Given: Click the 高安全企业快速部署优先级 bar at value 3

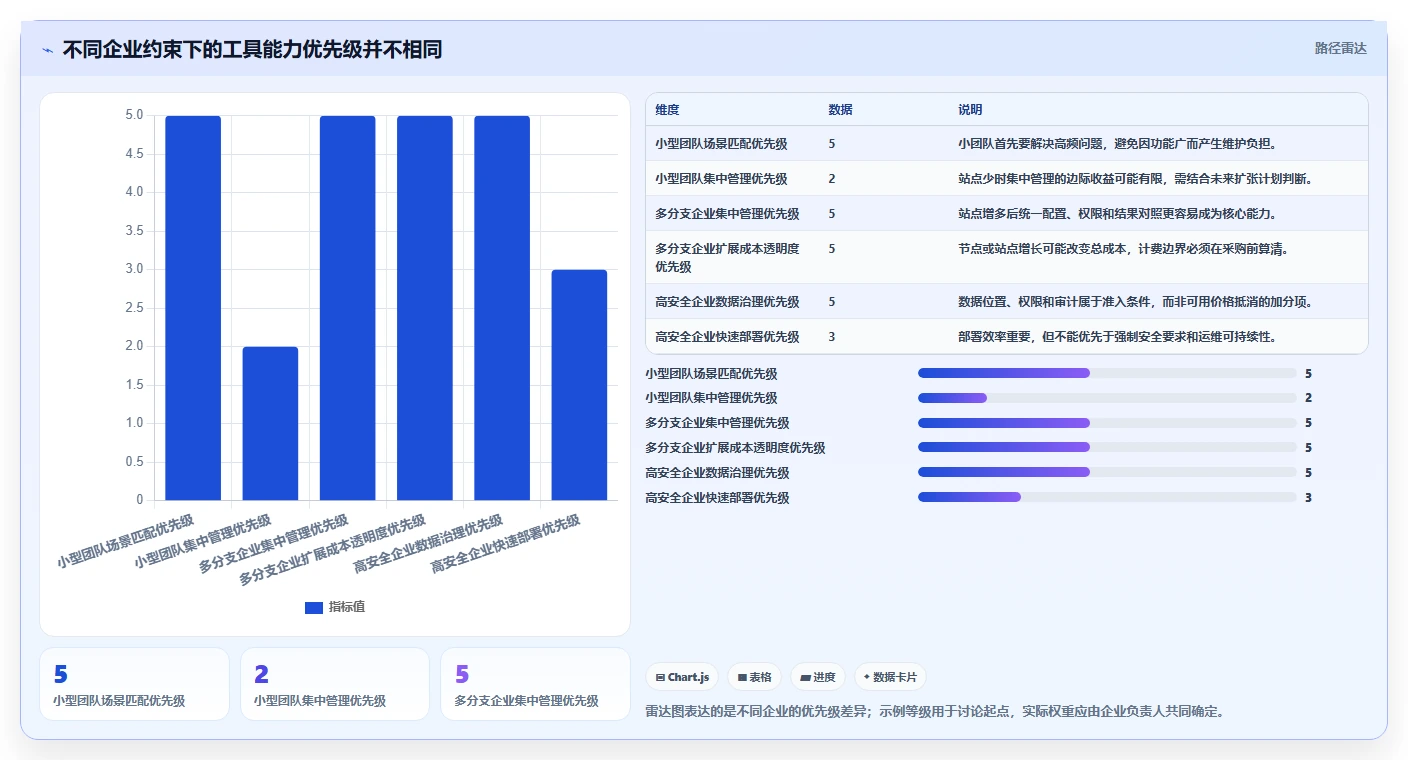Looking at the screenshot, I should 579,385.
